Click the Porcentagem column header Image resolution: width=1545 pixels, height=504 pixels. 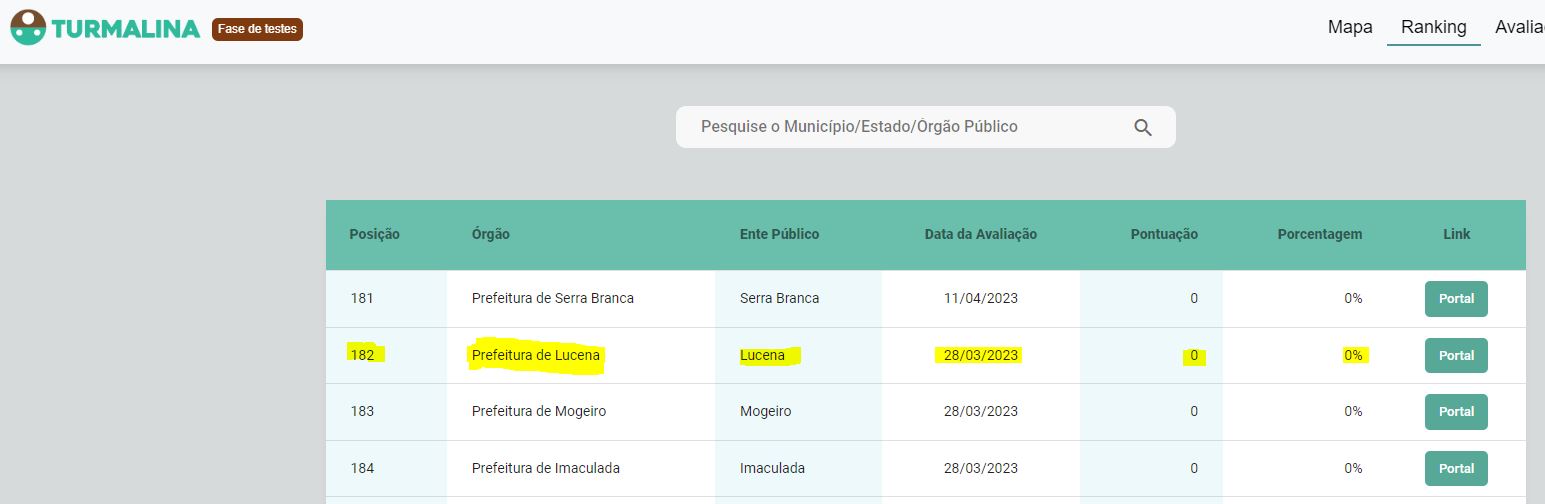tap(1319, 234)
